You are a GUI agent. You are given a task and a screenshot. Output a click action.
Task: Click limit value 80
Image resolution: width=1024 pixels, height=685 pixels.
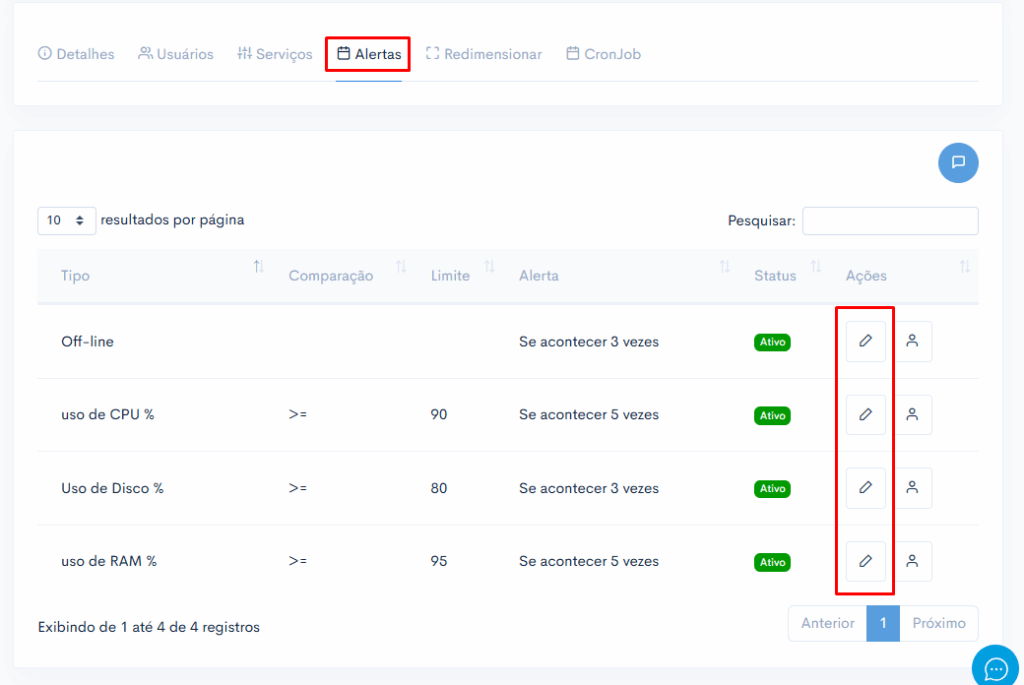439,488
